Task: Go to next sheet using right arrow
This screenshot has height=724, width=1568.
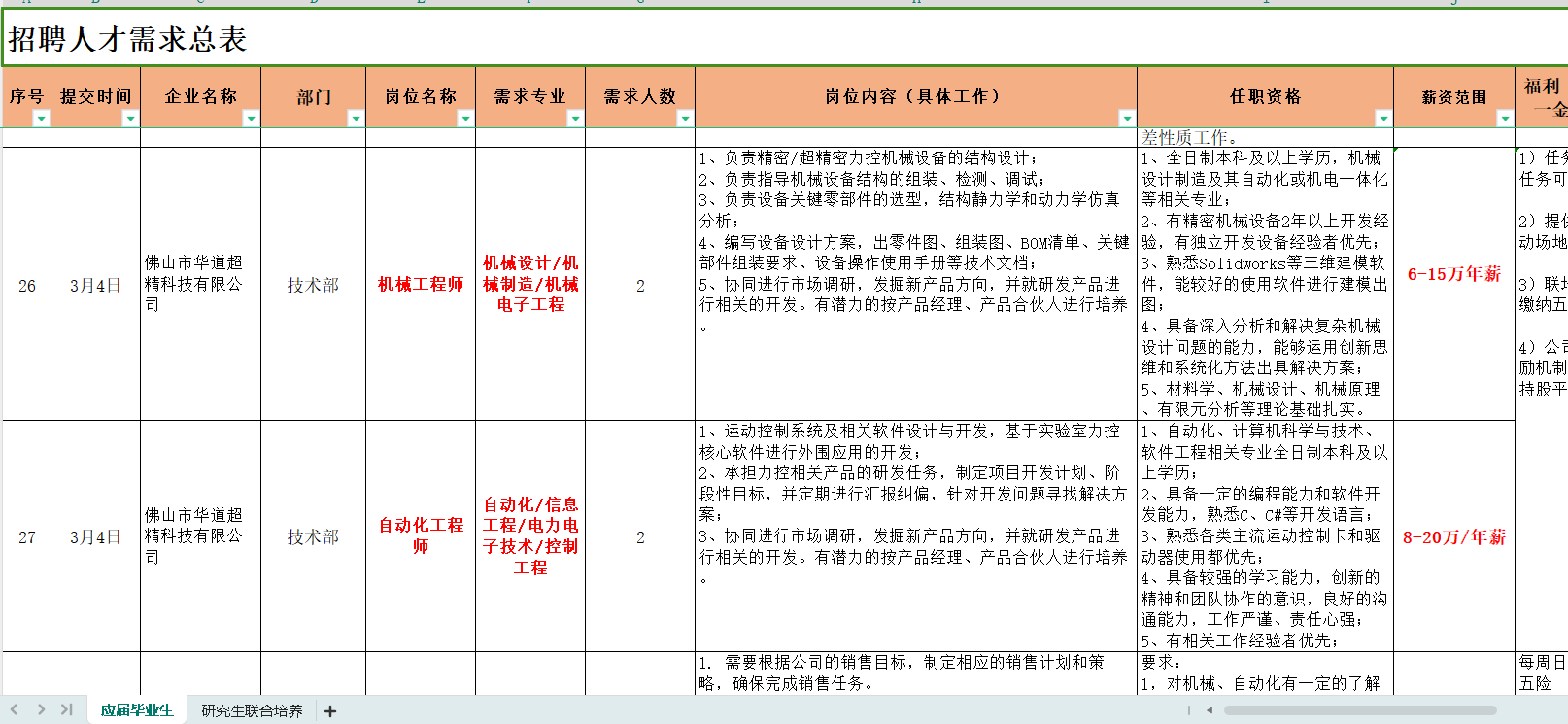Action: pyautogui.click(x=41, y=710)
